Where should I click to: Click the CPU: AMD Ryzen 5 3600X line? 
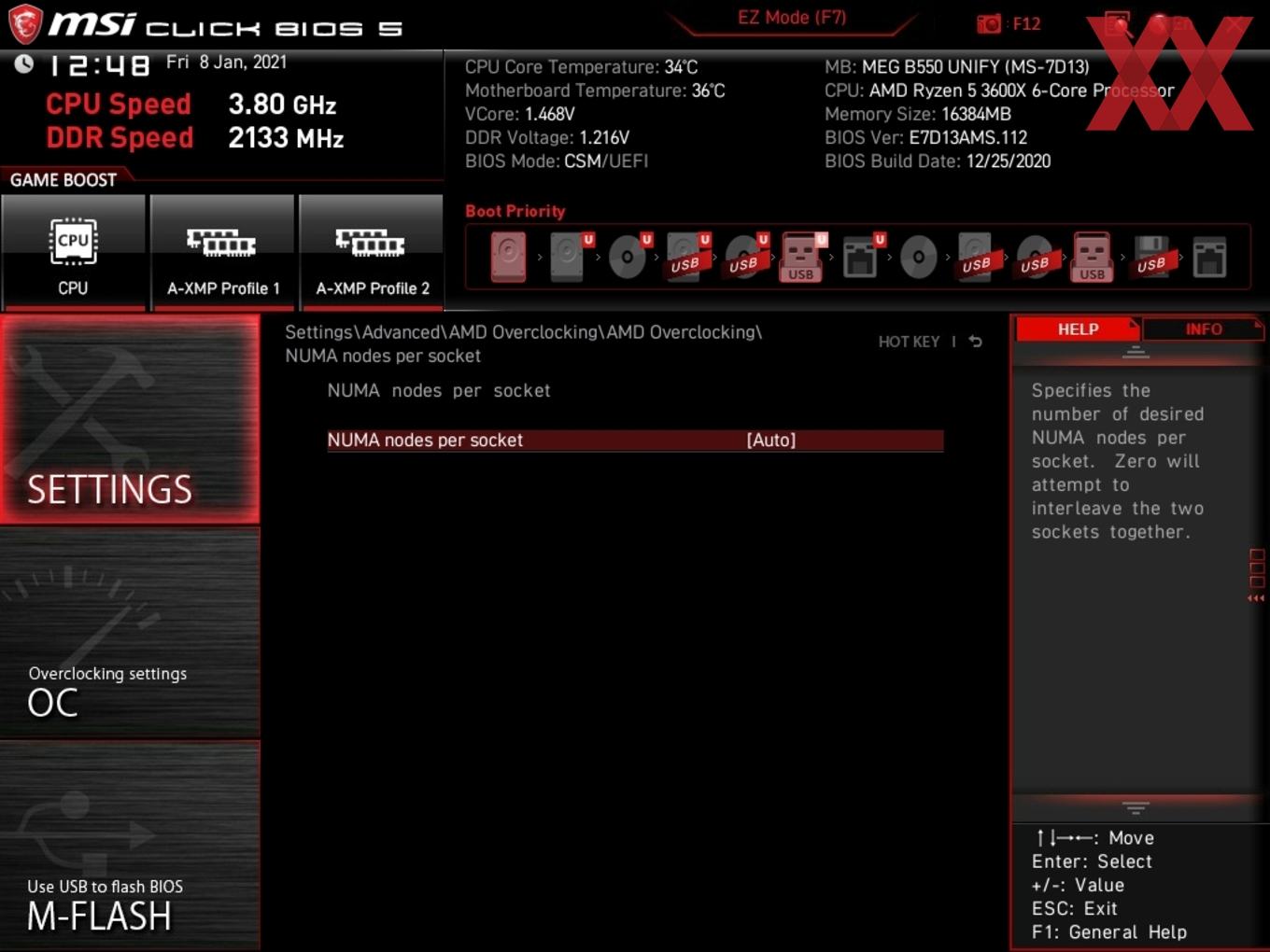tap(998, 91)
